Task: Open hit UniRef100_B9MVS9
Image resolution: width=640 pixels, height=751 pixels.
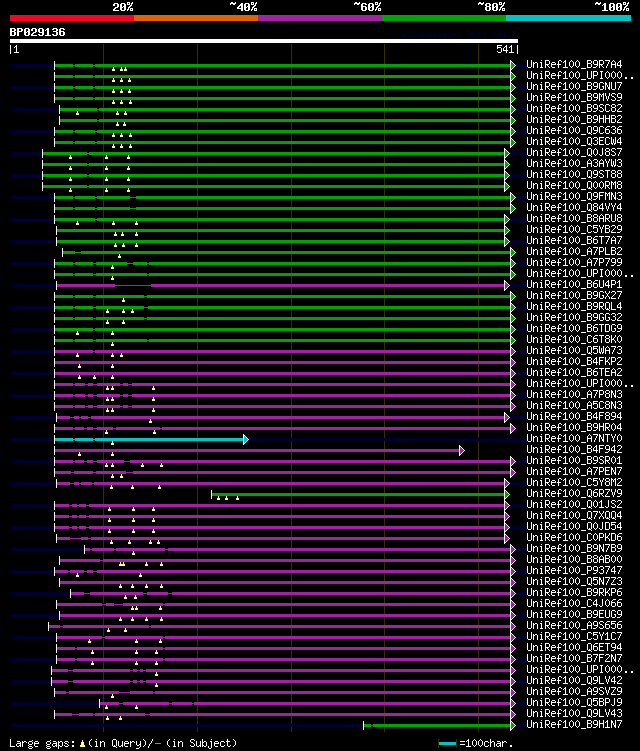Action: coord(574,97)
